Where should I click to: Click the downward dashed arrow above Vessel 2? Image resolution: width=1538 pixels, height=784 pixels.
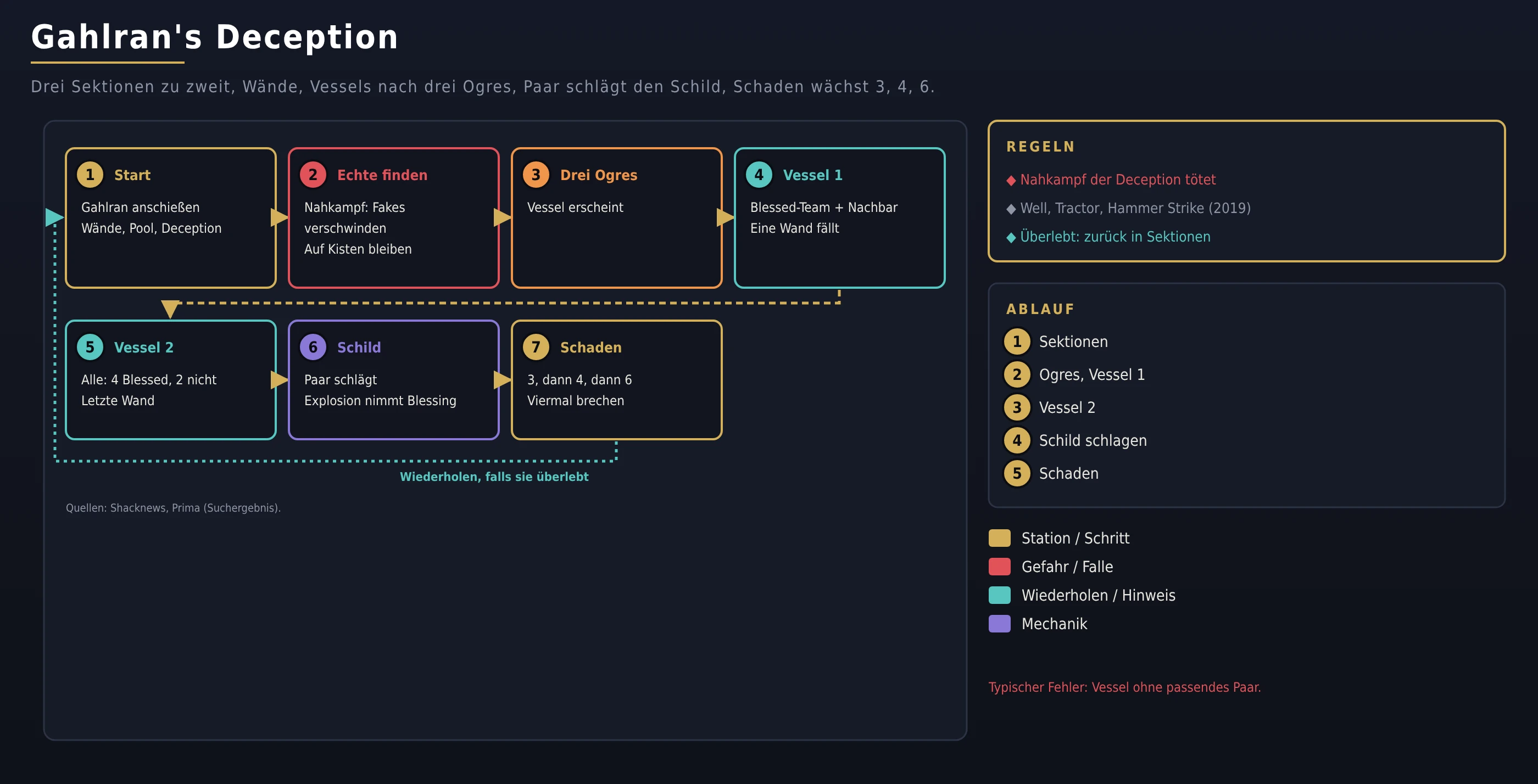coord(170,309)
